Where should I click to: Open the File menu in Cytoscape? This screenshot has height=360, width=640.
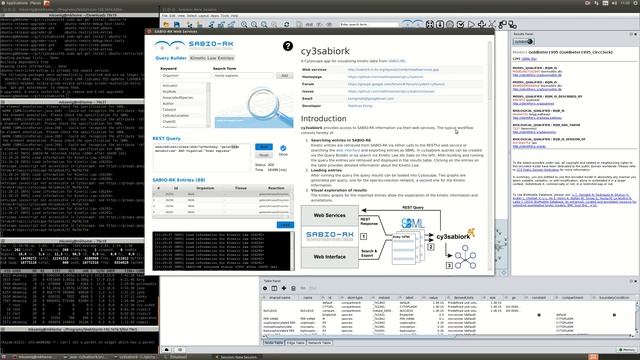165,16
